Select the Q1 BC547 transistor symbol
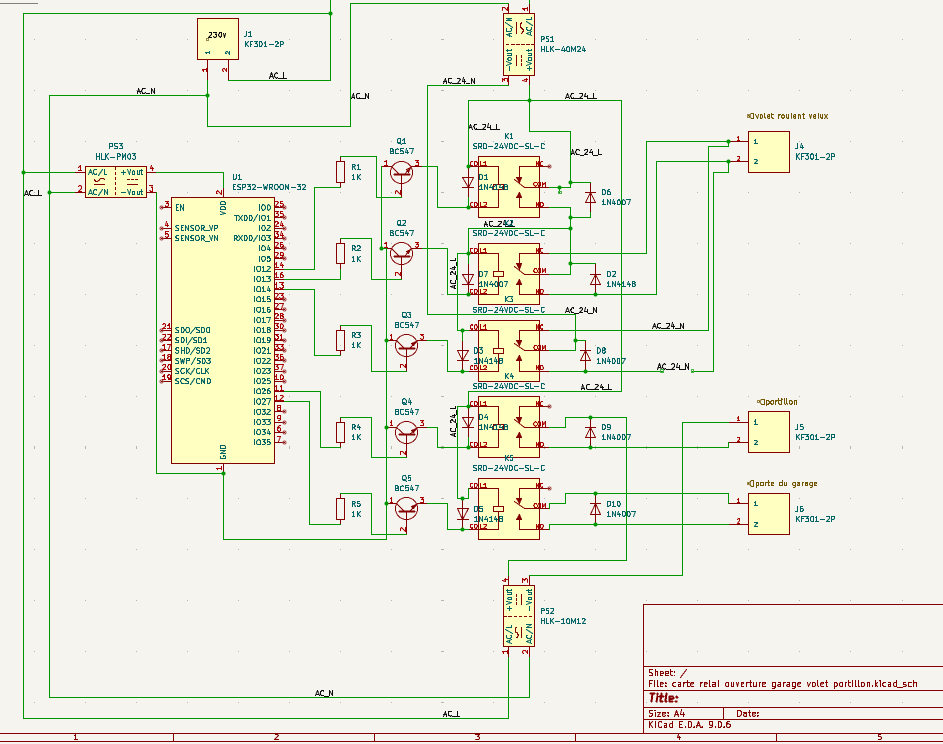 click(402, 173)
